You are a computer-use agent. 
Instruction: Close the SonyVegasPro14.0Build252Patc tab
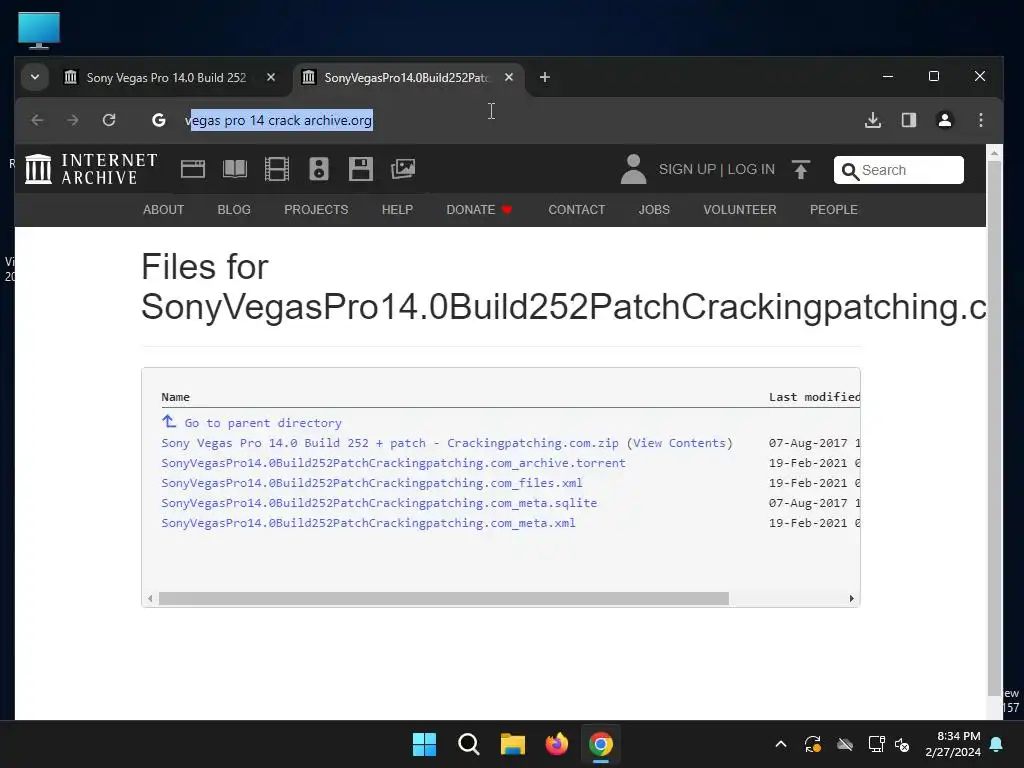coord(509,77)
